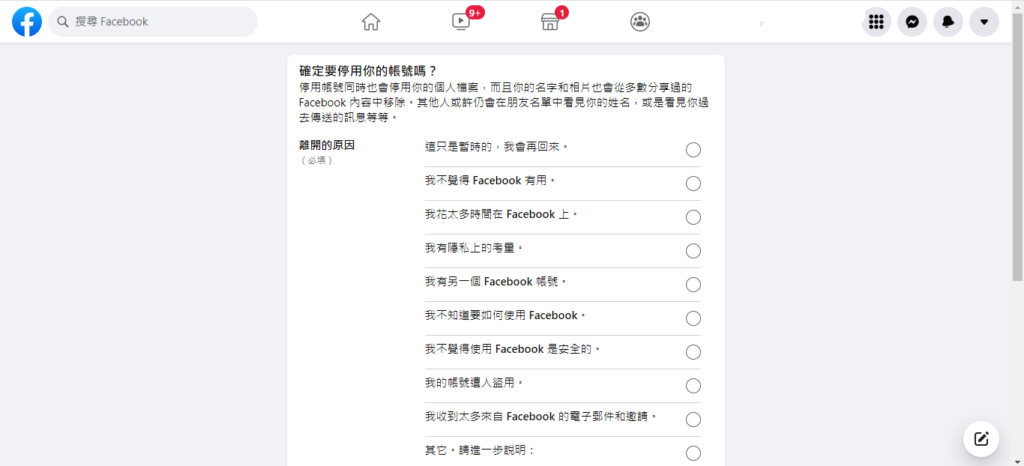The image size is (1024, 466).
Task: Open the nine-dot menu grid icon
Action: [x=876, y=22]
